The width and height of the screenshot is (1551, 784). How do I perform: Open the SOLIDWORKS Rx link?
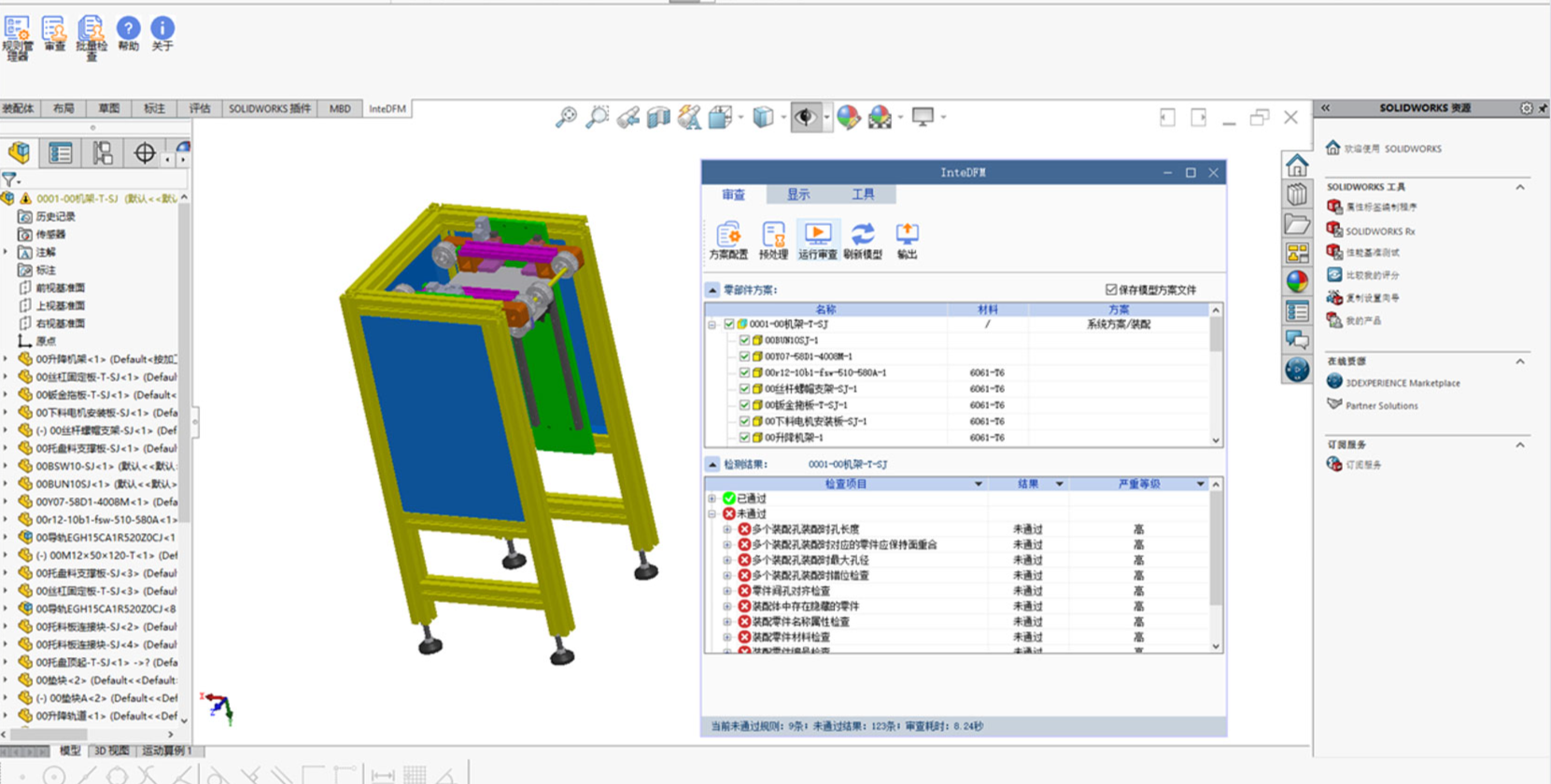pos(1379,231)
